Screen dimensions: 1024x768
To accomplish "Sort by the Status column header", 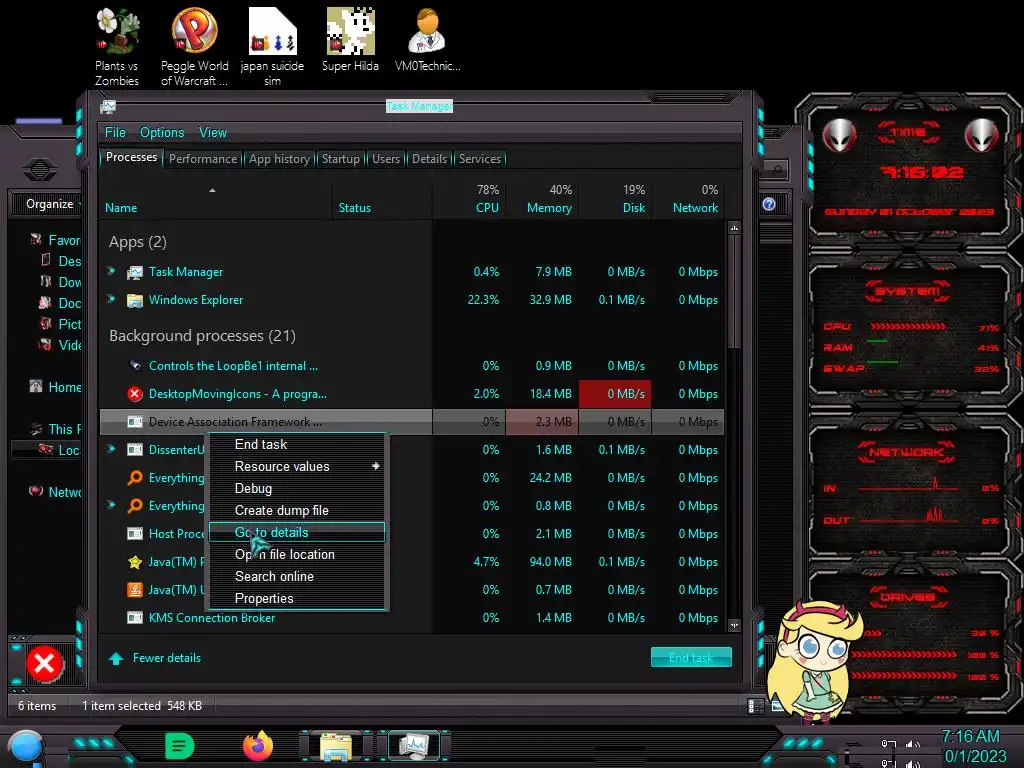I will (381, 199).
